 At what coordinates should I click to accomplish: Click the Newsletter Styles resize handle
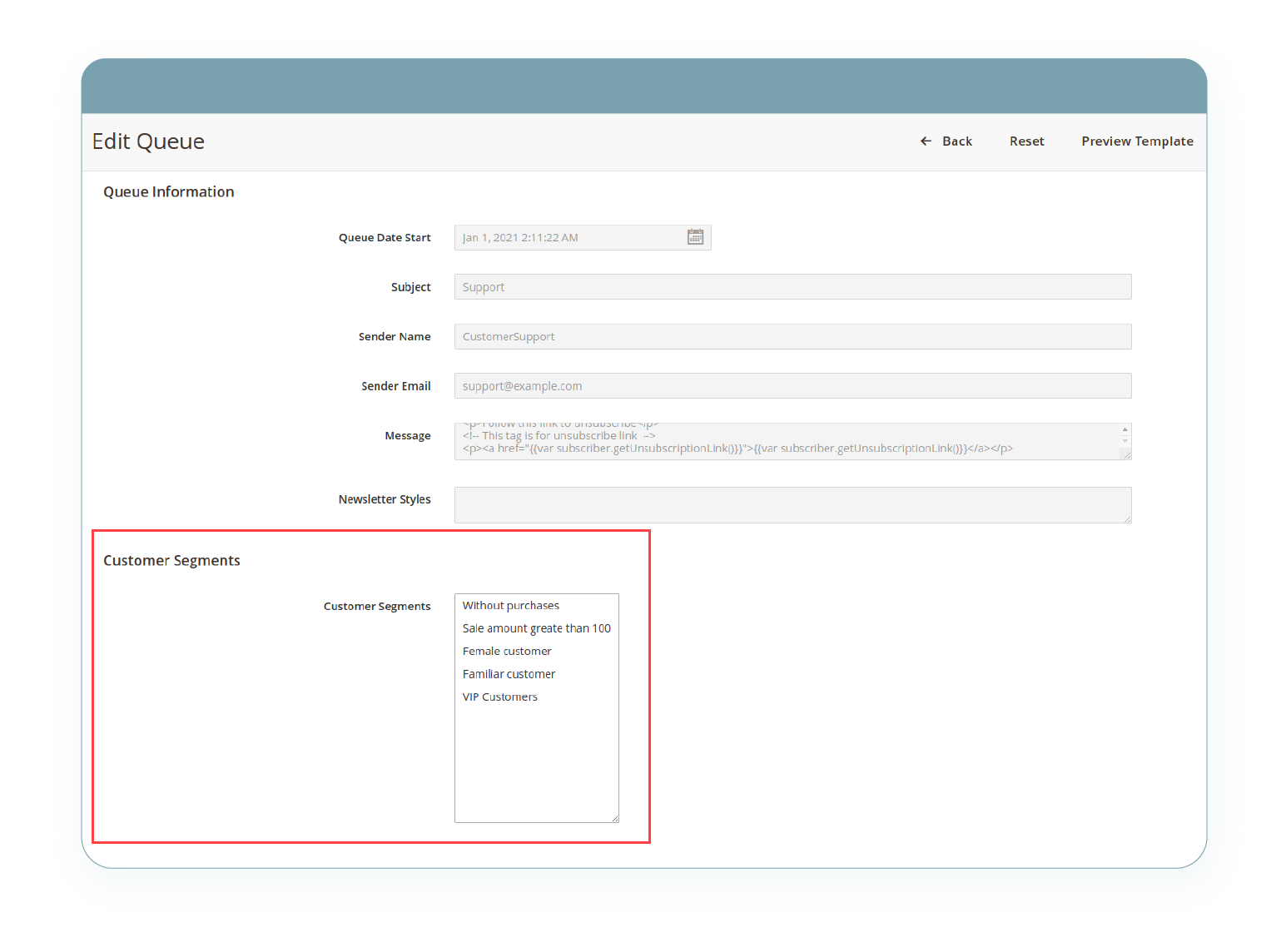(1127, 518)
